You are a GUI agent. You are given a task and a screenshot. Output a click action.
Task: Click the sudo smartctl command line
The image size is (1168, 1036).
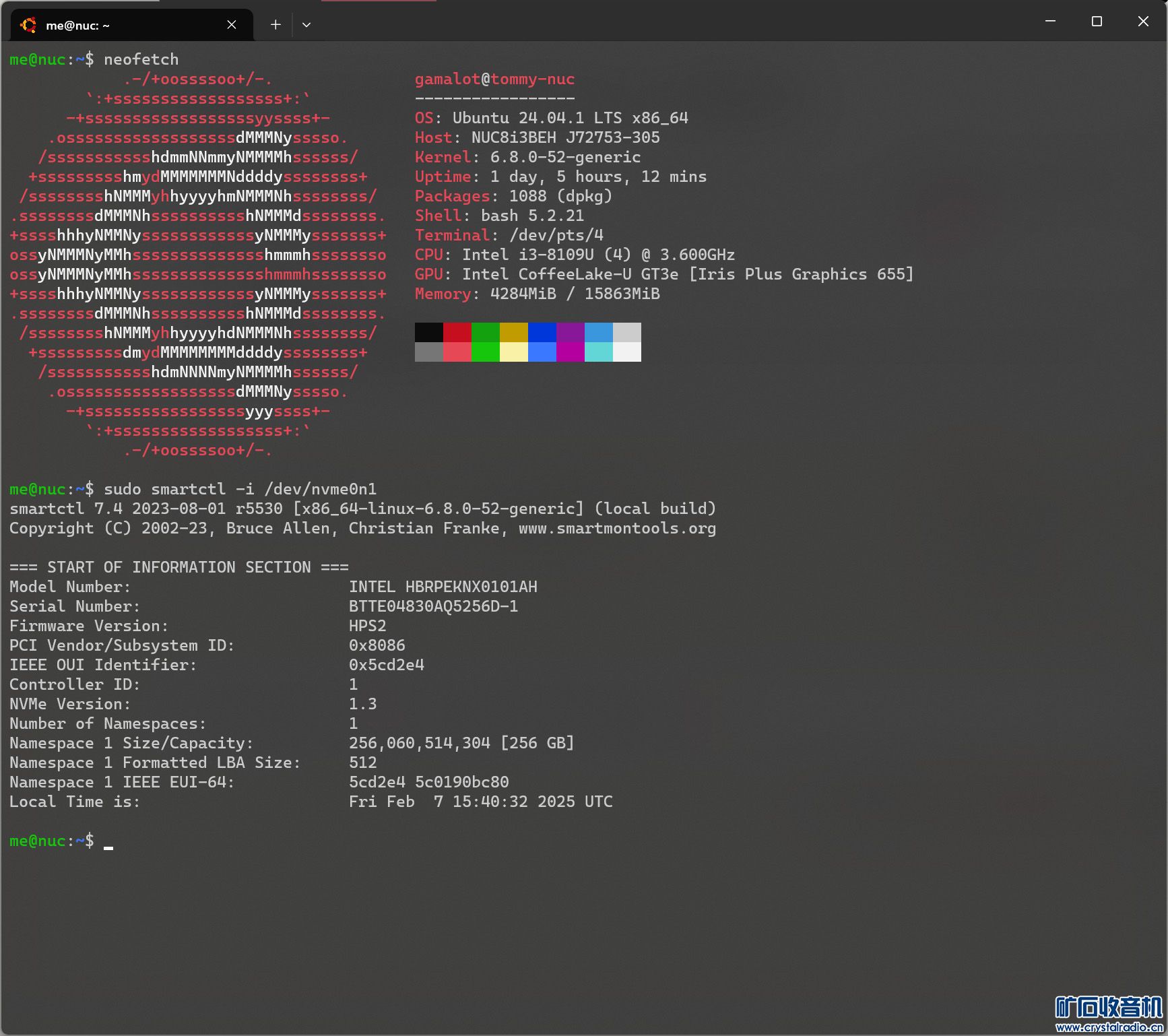pos(240,489)
